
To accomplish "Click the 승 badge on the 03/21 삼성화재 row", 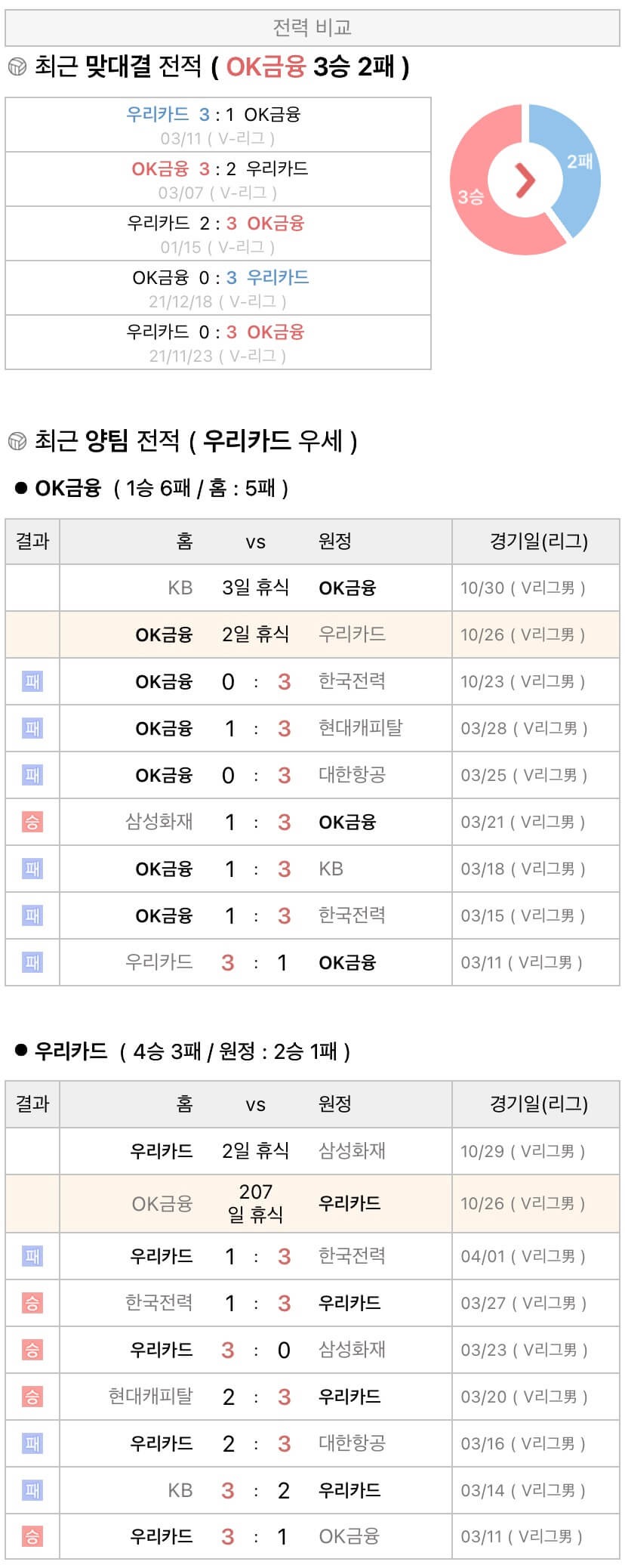I will (32, 822).
